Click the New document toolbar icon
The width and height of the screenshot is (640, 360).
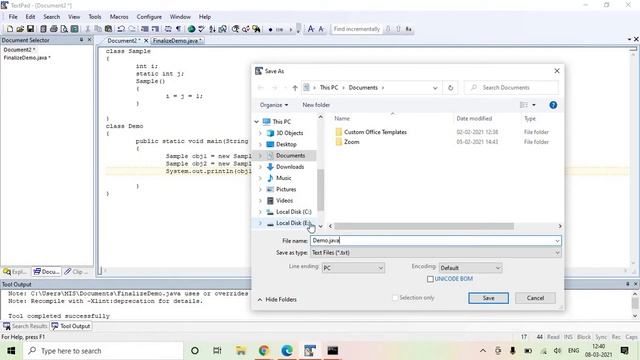[10, 29]
